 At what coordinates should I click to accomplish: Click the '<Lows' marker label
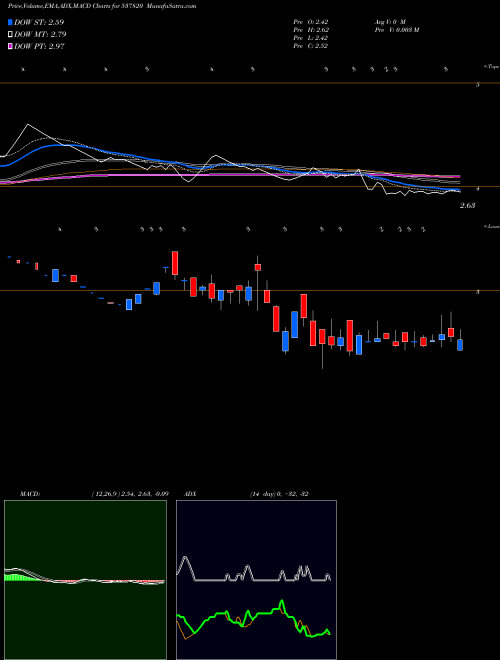point(491,226)
